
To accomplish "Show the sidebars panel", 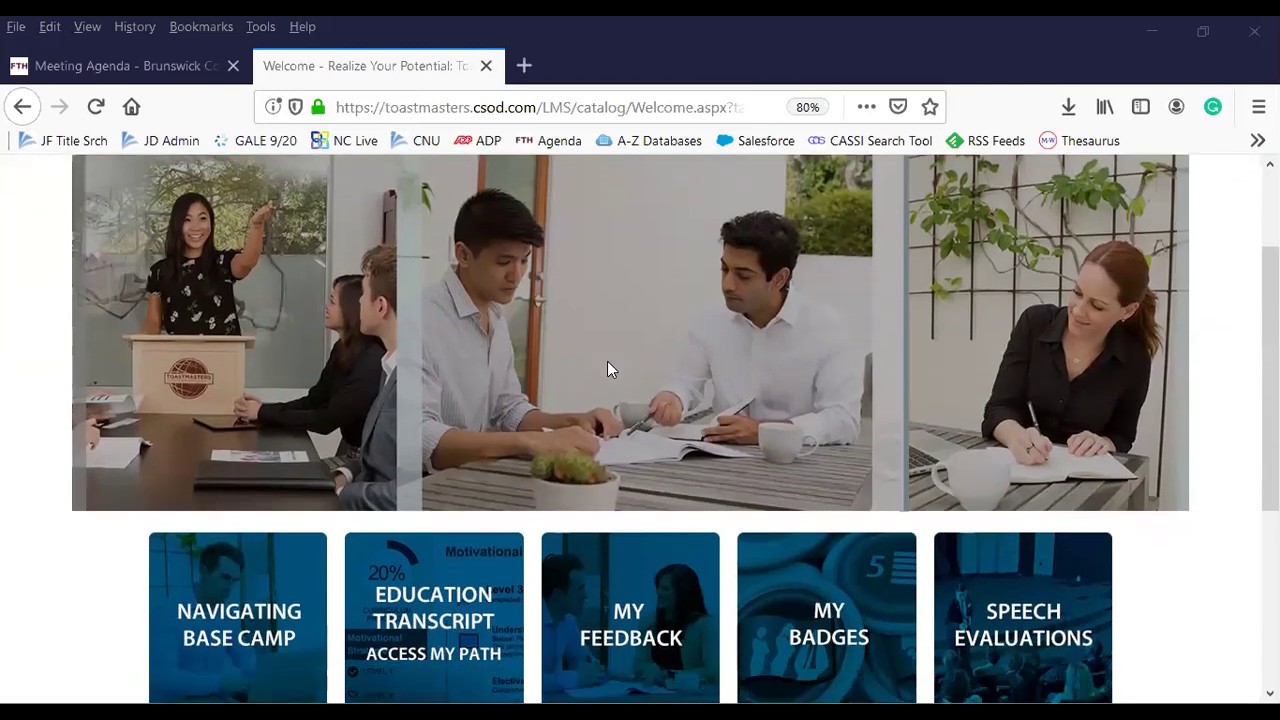I will tap(1141, 107).
